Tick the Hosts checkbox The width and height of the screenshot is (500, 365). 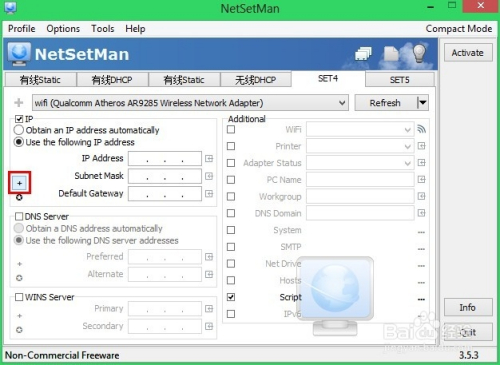[x=231, y=280]
